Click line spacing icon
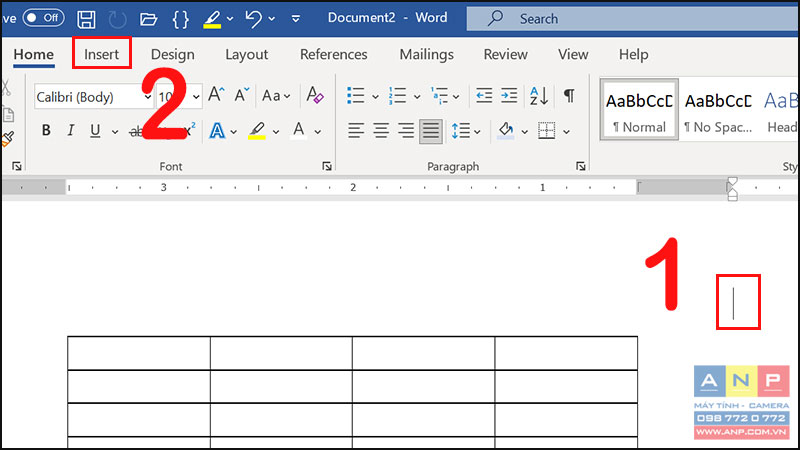 [461, 131]
